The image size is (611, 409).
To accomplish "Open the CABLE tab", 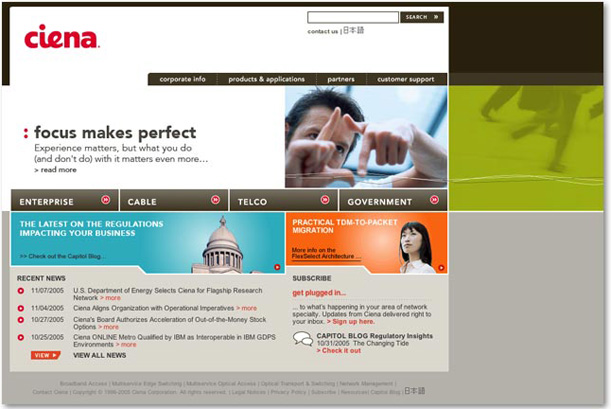I will [174, 201].
